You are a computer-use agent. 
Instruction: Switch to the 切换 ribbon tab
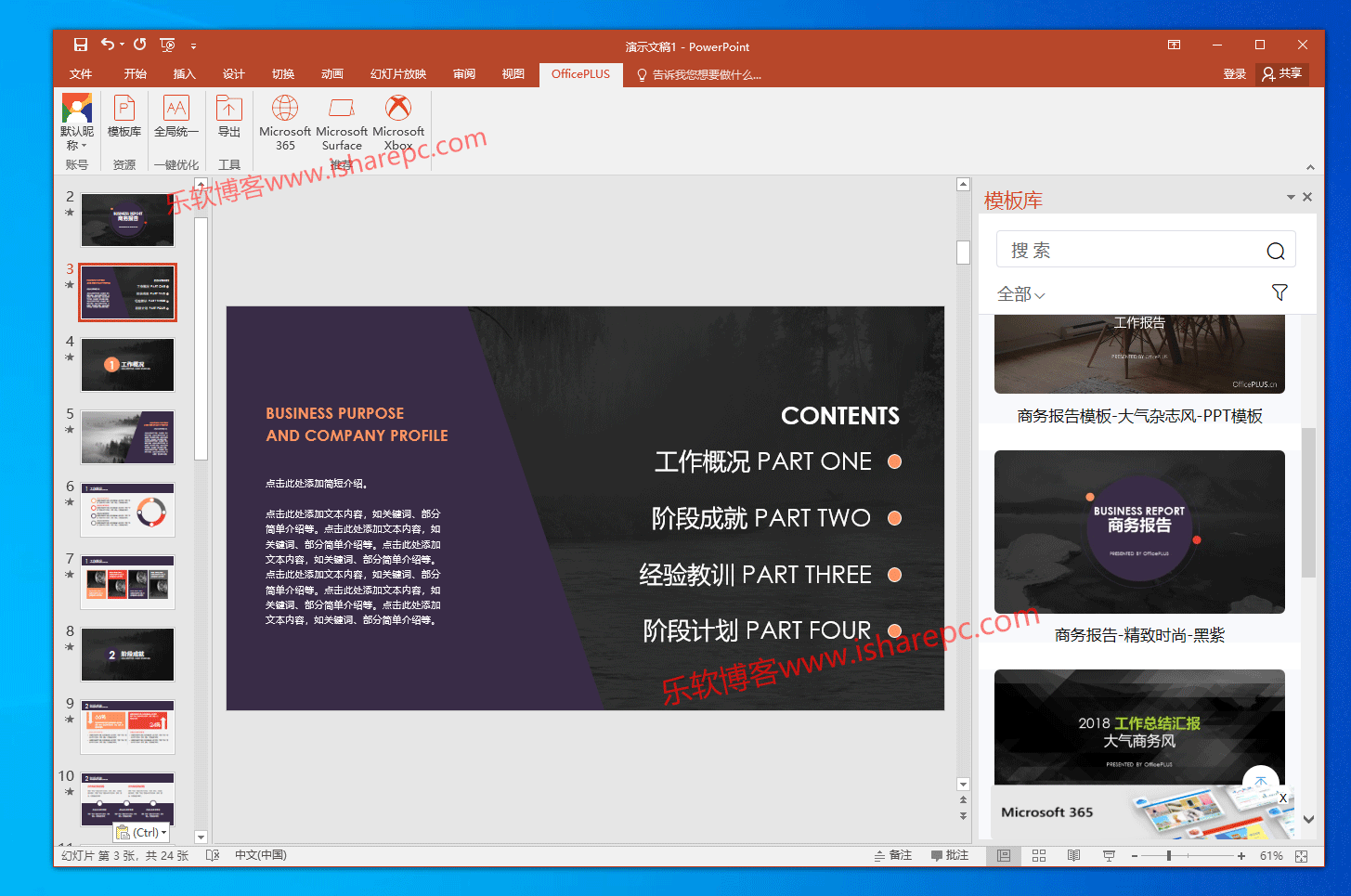[283, 74]
